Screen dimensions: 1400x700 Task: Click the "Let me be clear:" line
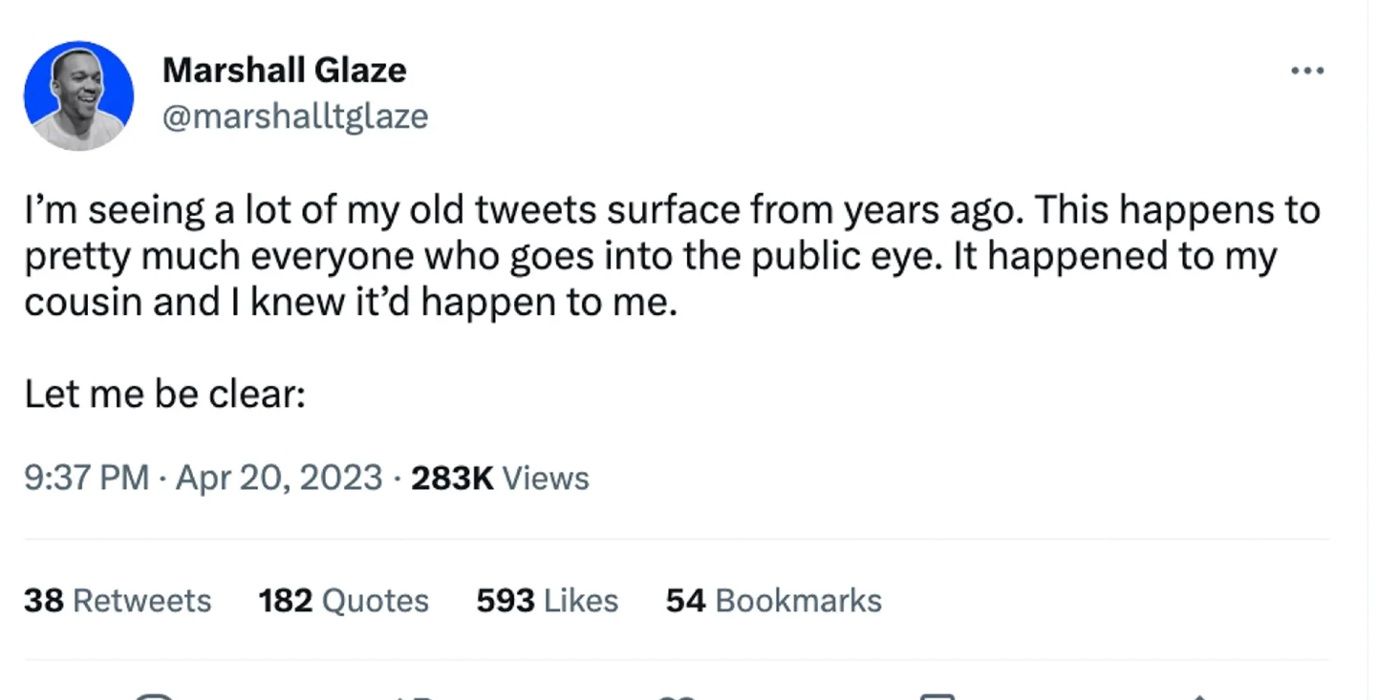point(164,395)
